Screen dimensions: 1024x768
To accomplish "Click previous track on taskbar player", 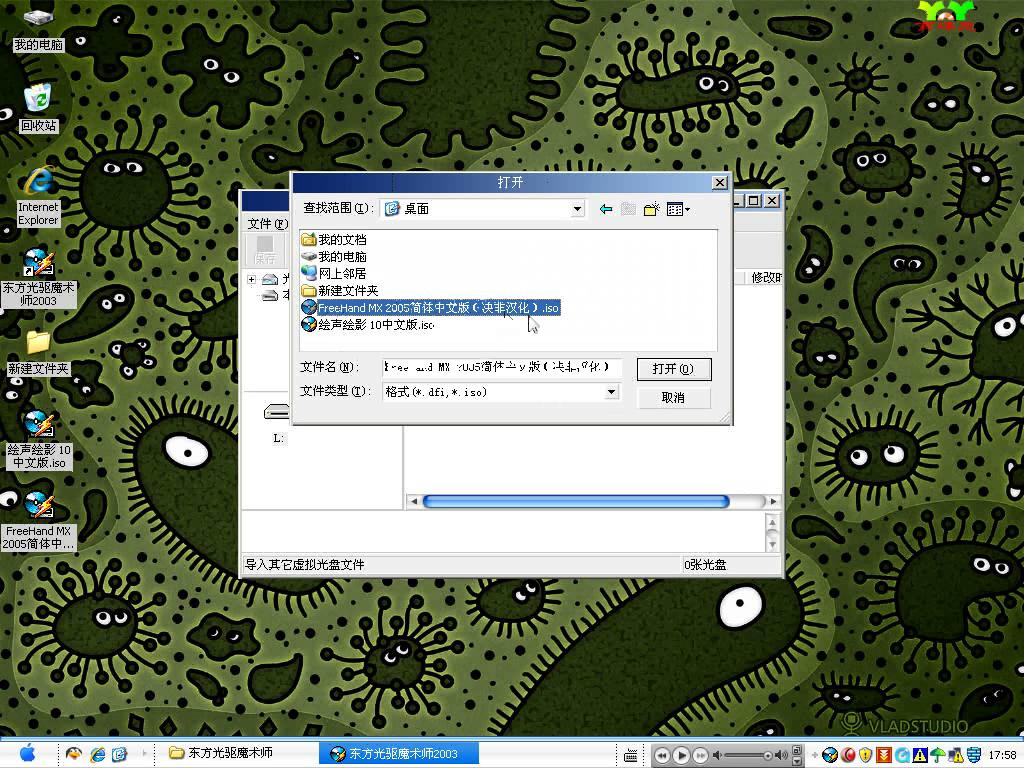I will tap(662, 756).
